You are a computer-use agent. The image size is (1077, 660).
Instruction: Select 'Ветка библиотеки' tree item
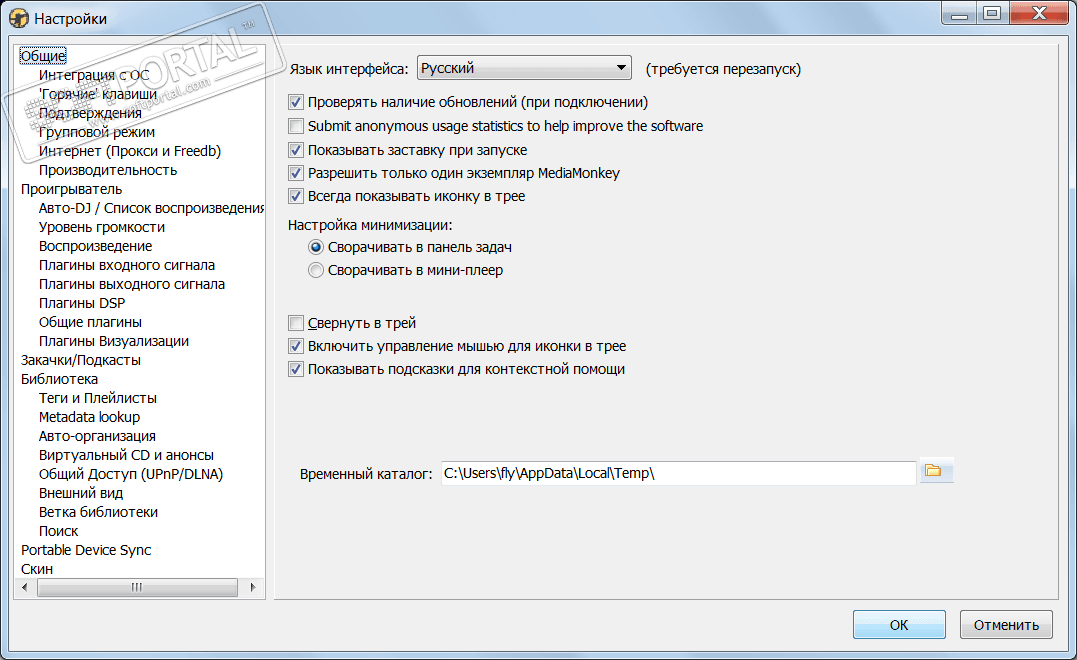click(x=98, y=512)
